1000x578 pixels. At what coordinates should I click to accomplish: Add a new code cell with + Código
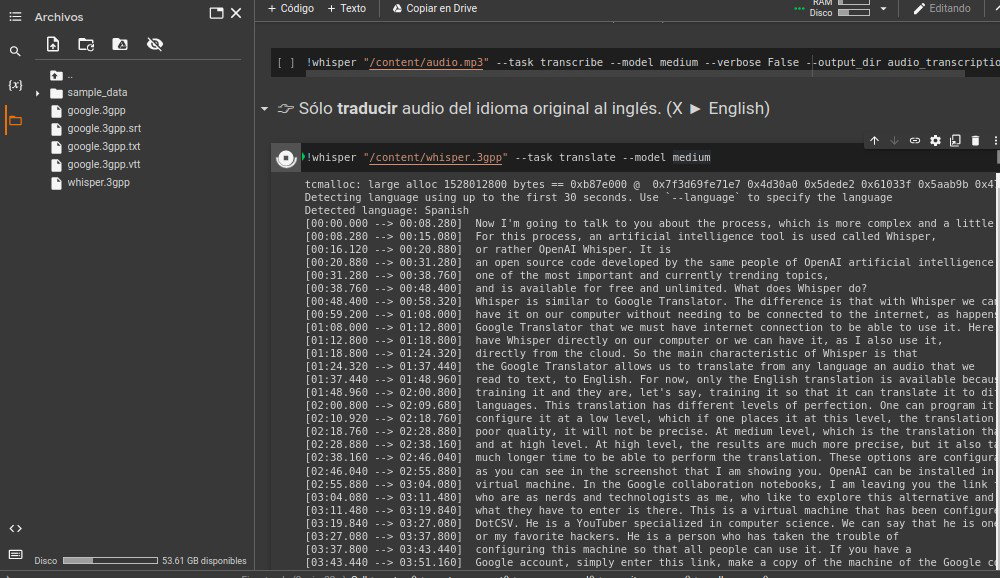(x=291, y=8)
